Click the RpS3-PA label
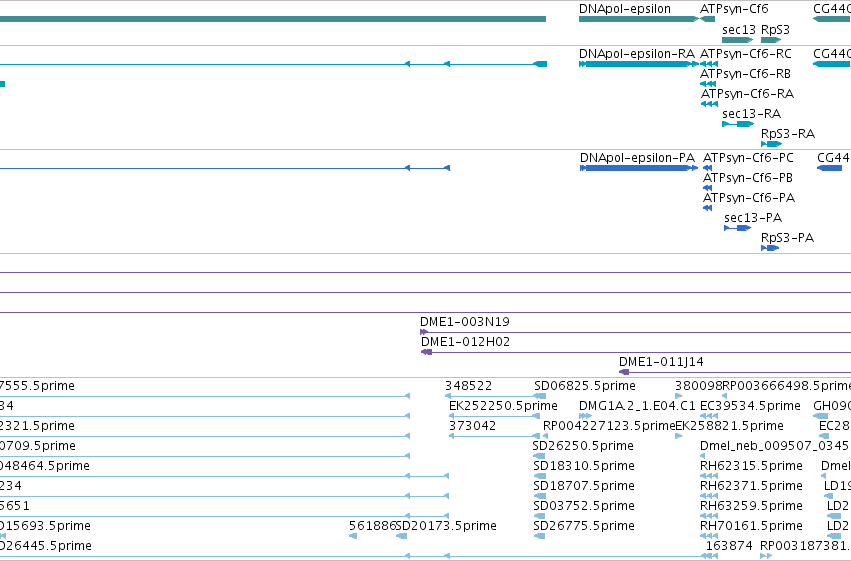 point(787,238)
